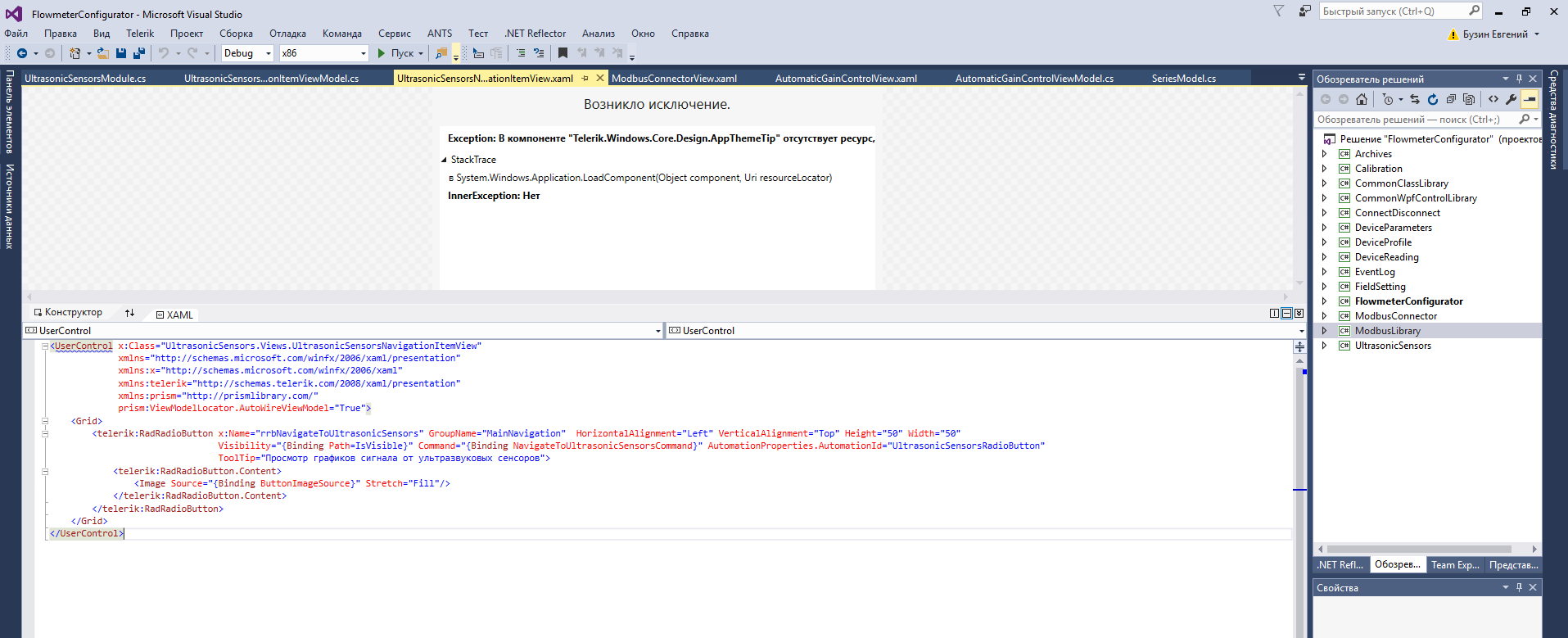This screenshot has width=1568, height=638.
Task: Switch to the Конструктор designer view
Action: click(68, 312)
